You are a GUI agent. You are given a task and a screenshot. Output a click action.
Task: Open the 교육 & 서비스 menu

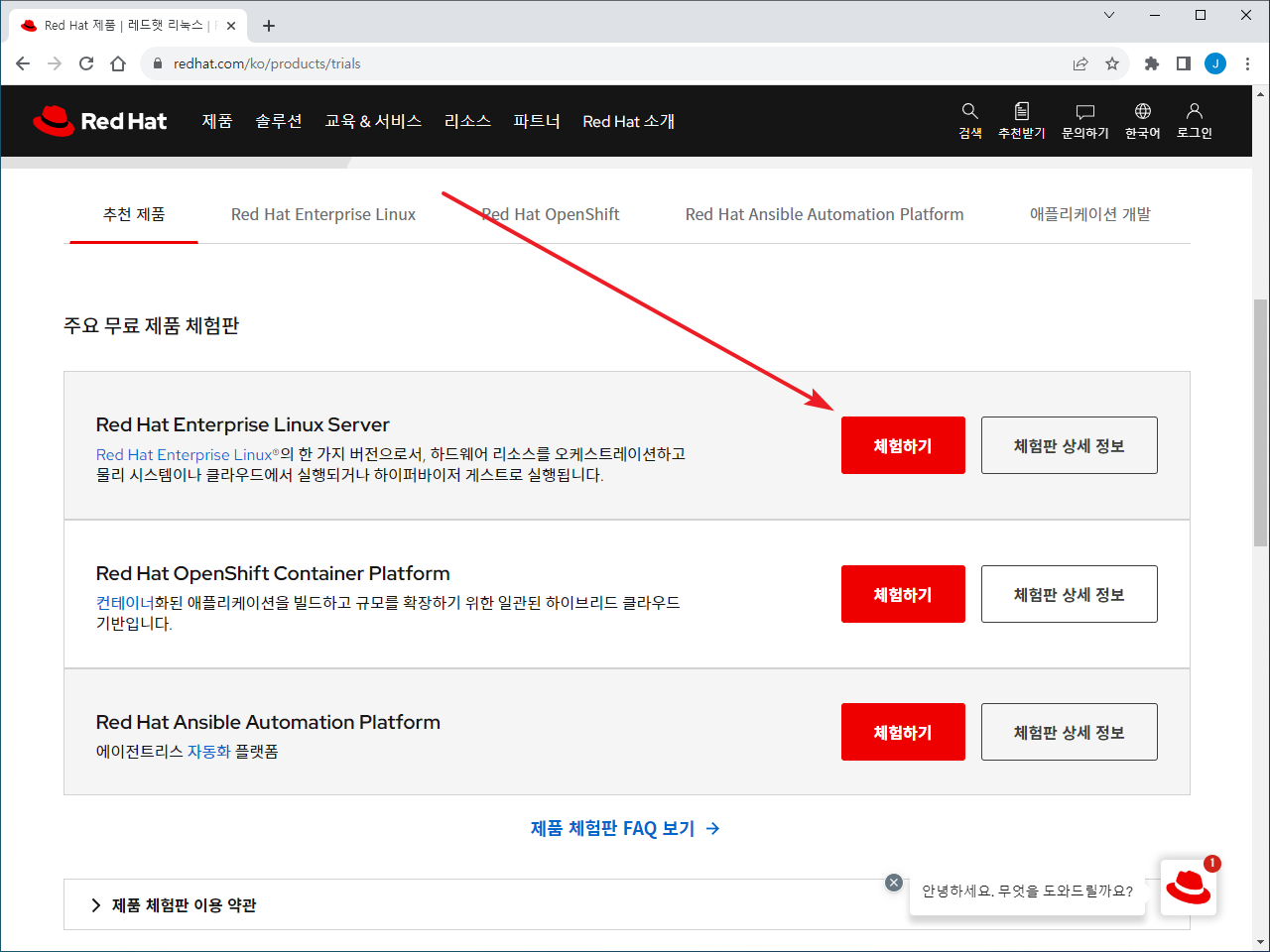tap(373, 121)
